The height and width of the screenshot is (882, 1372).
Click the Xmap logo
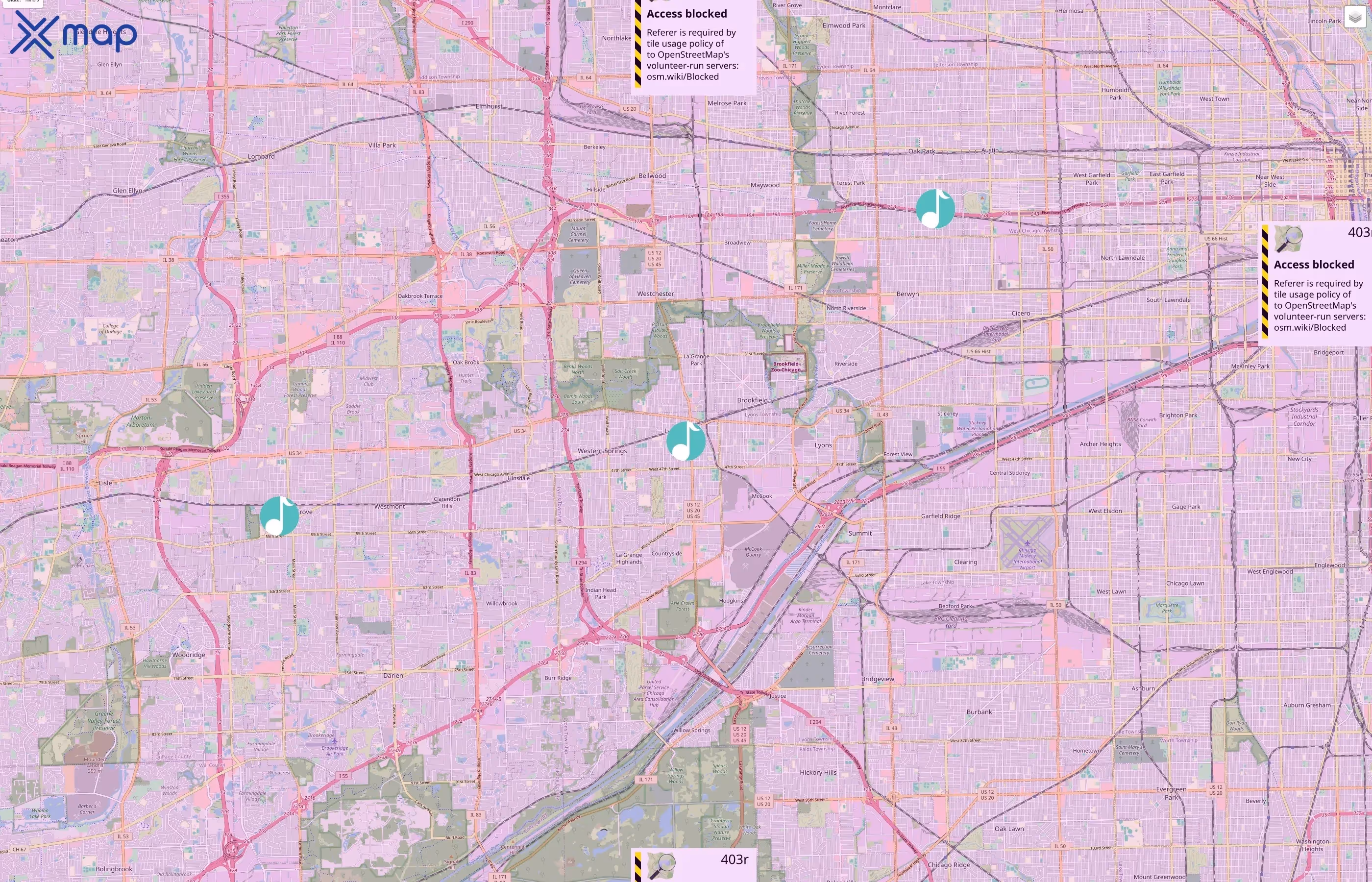point(73,35)
